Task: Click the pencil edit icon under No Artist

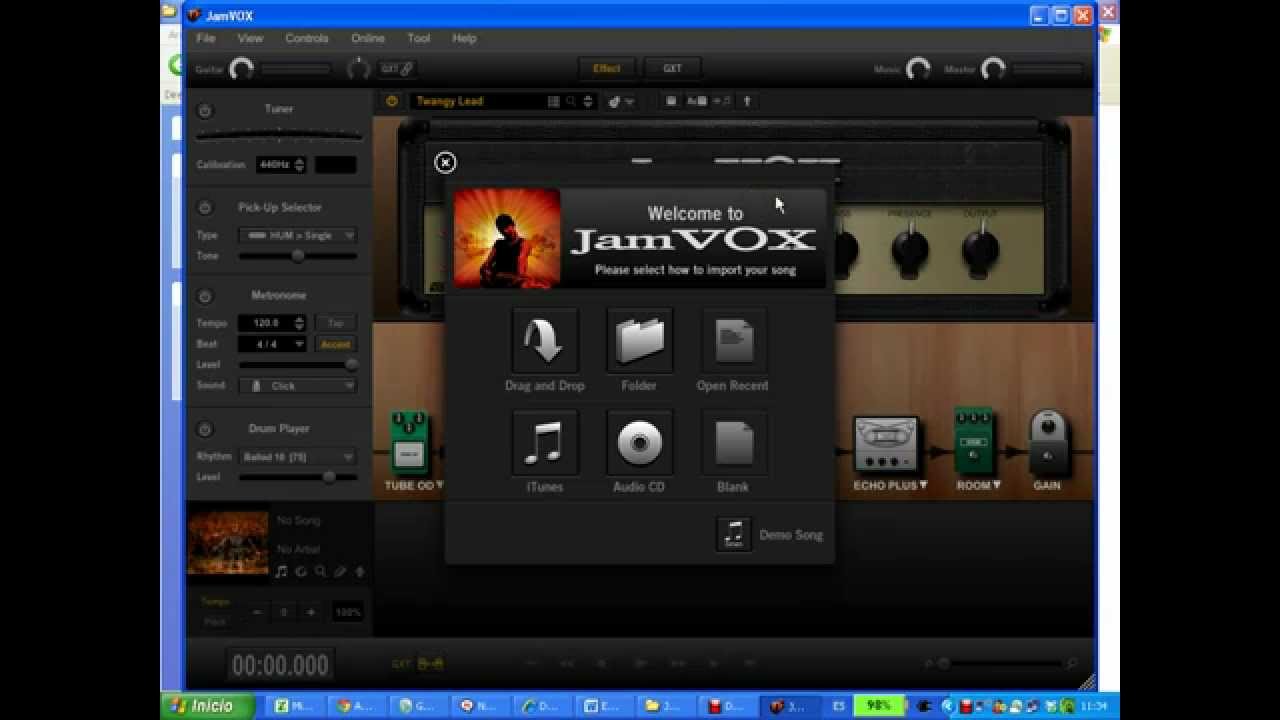Action: coord(340,572)
